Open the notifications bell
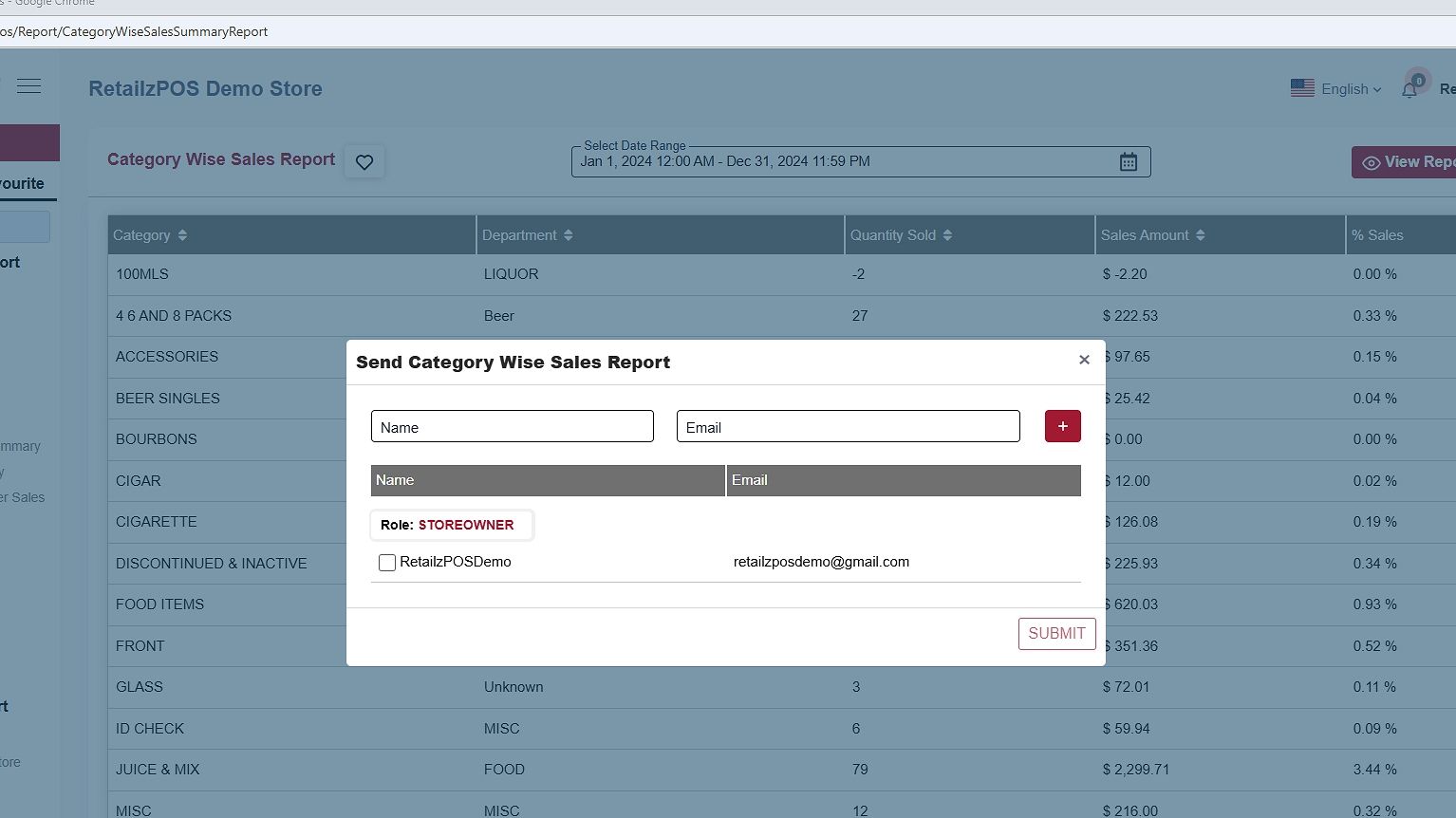This screenshot has height=818, width=1456. click(1410, 89)
